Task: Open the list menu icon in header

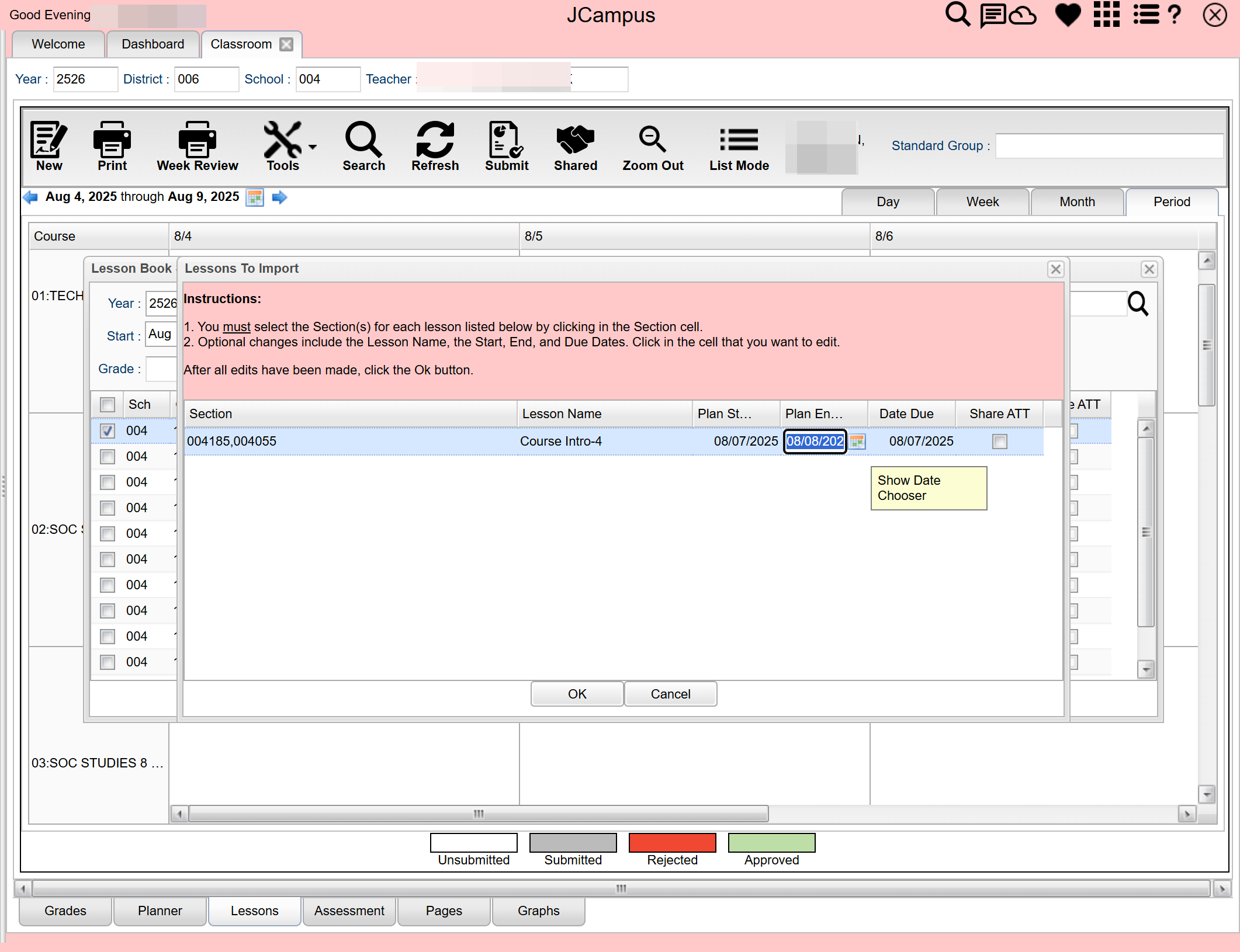Action: (x=1146, y=15)
